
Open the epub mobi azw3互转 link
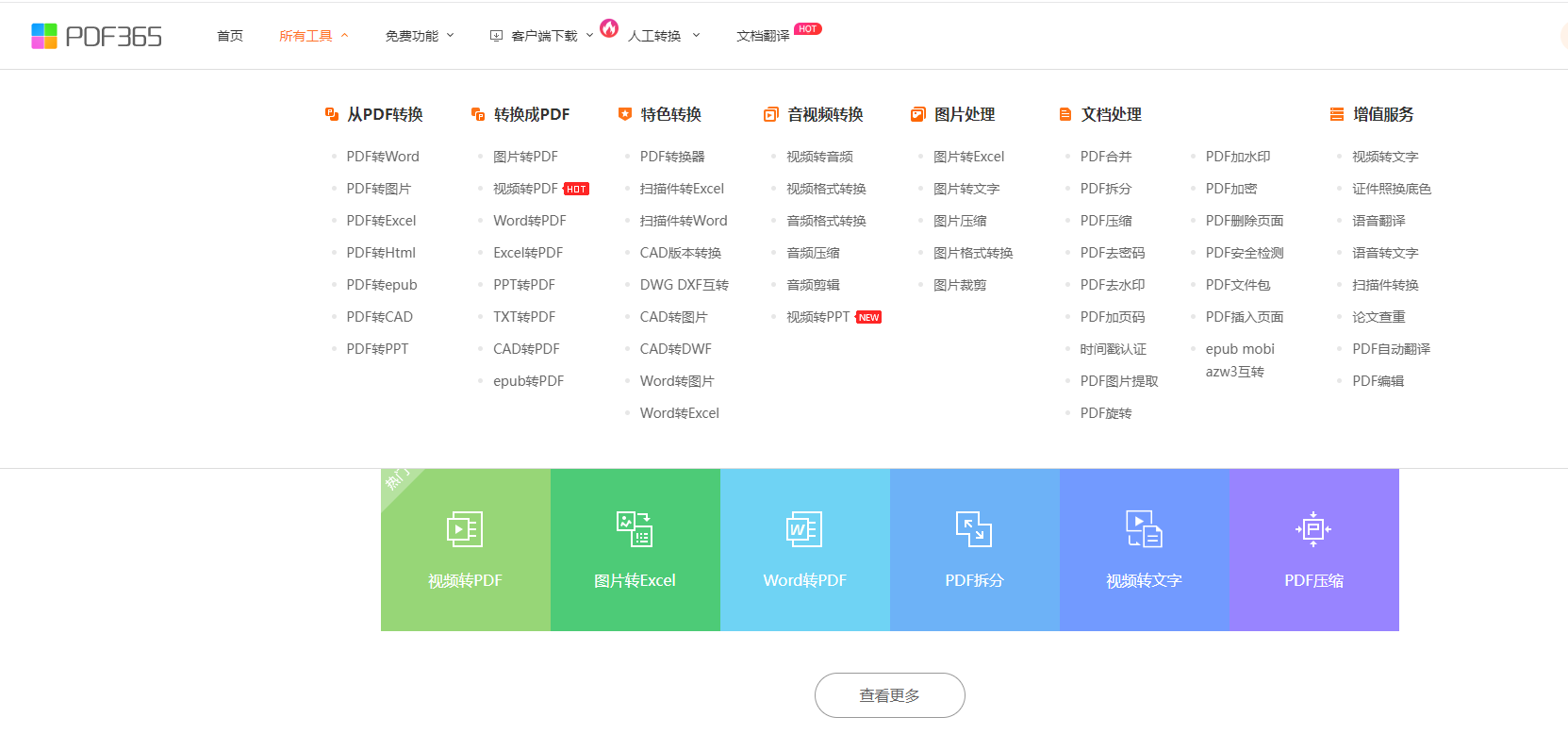1240,360
